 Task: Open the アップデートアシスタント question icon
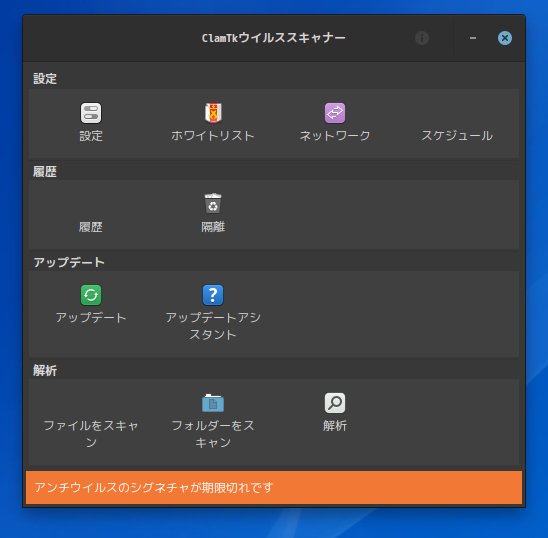click(x=213, y=295)
